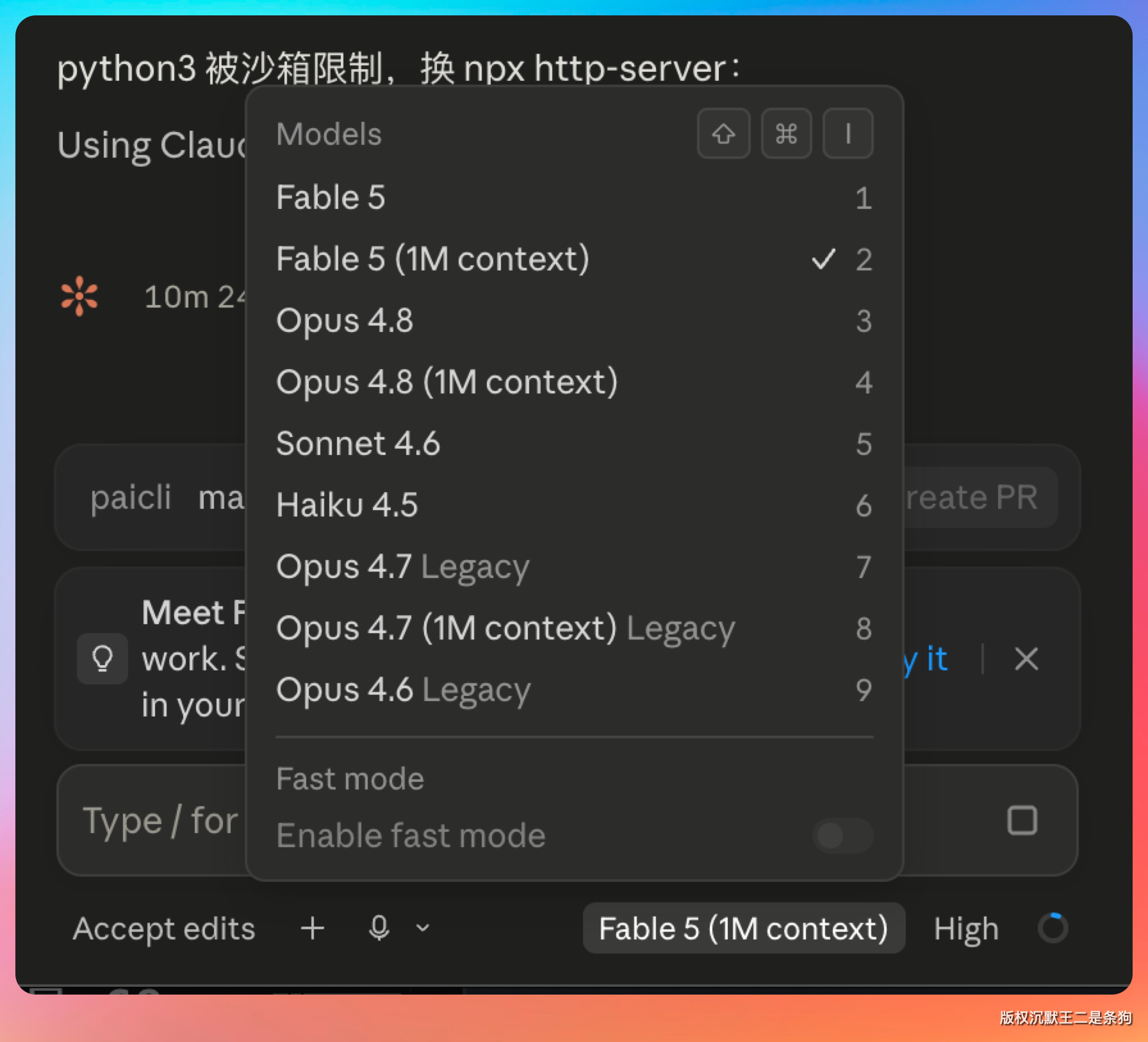Click the plus add attachment icon

[x=313, y=928]
